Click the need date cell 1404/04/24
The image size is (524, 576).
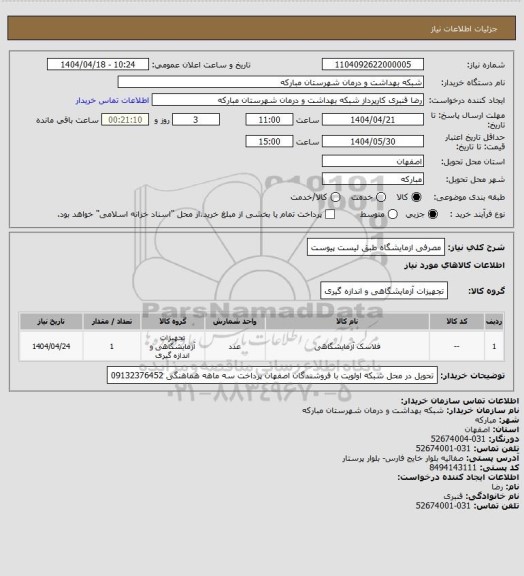tap(51, 346)
